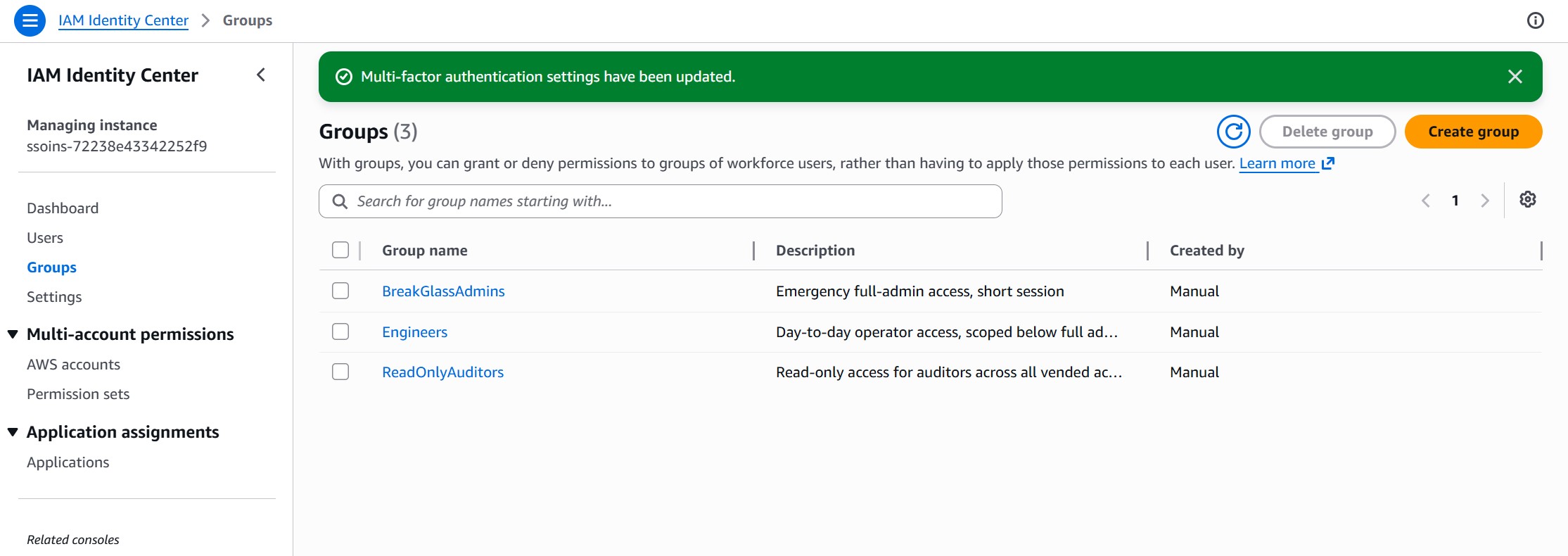Viewport: 1568px width, 556px height.
Task: Select Groups in sidebar navigation
Action: coord(51,267)
